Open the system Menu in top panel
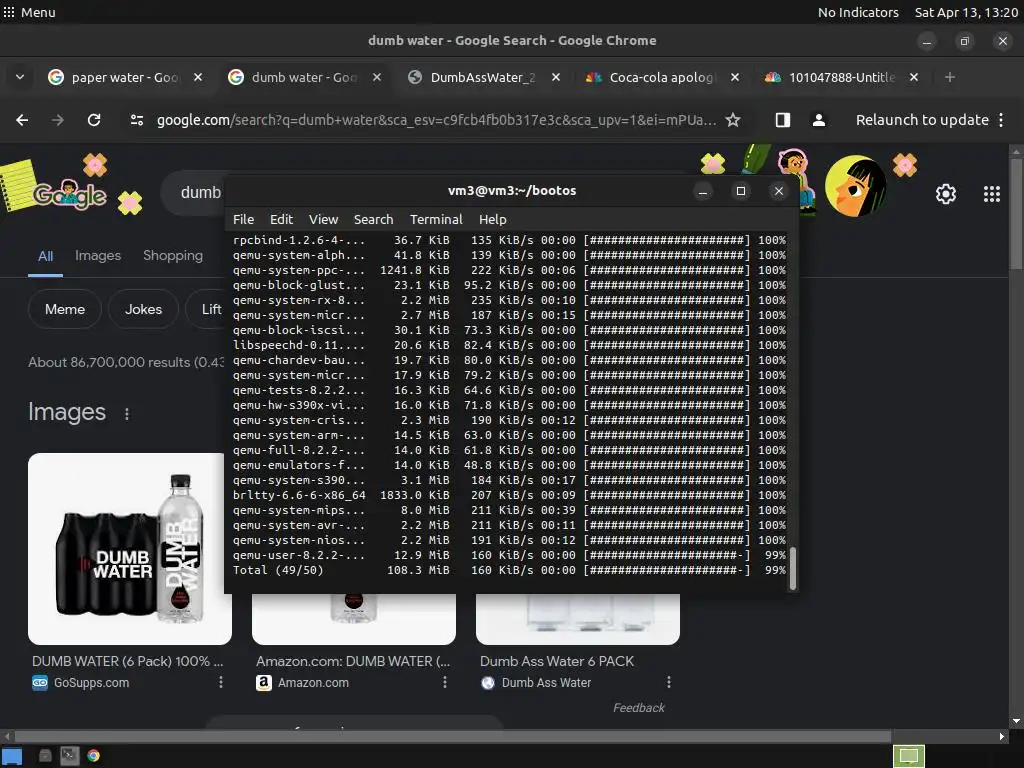Viewport: 1024px width, 768px height. click(29, 12)
